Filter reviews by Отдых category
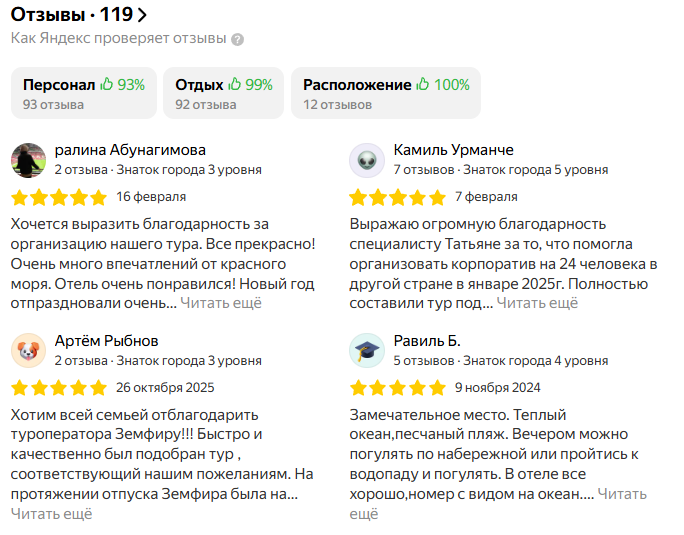Image resolution: width=684 pixels, height=535 pixels. pyautogui.click(x=224, y=93)
